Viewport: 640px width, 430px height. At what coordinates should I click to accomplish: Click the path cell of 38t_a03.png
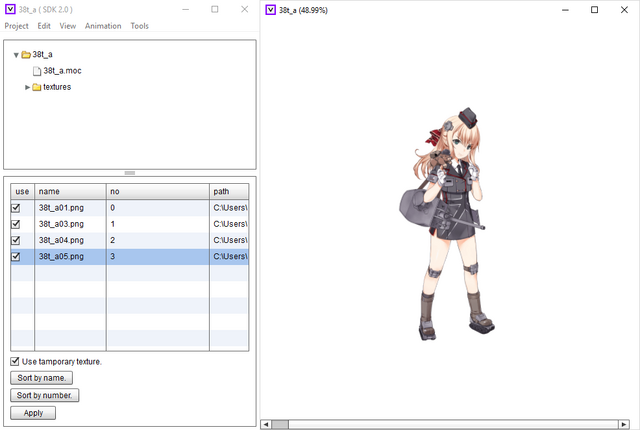pyautogui.click(x=229, y=224)
